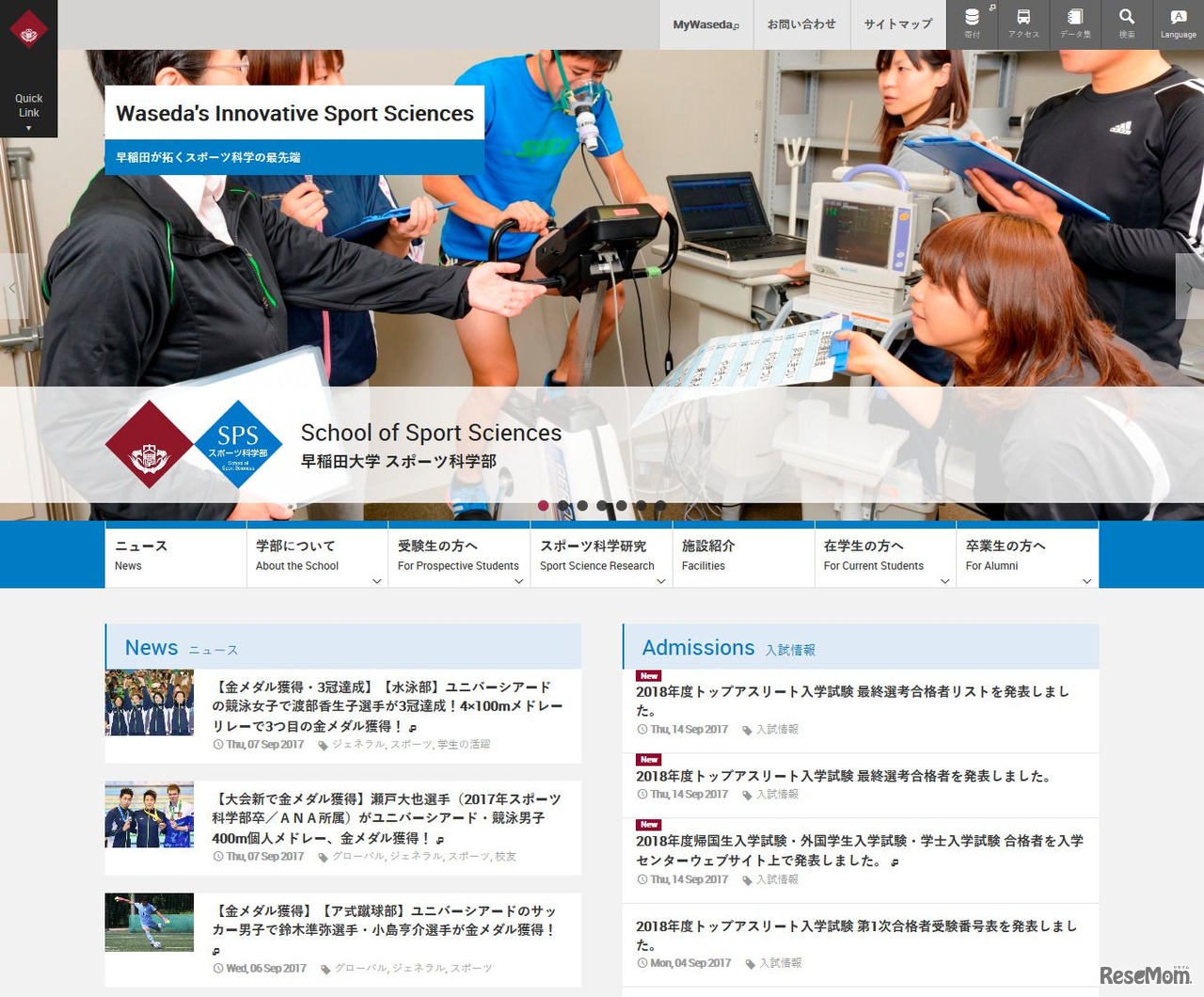Click the Waseda crest logo top left
The image size is (1204, 997).
click(x=29, y=28)
